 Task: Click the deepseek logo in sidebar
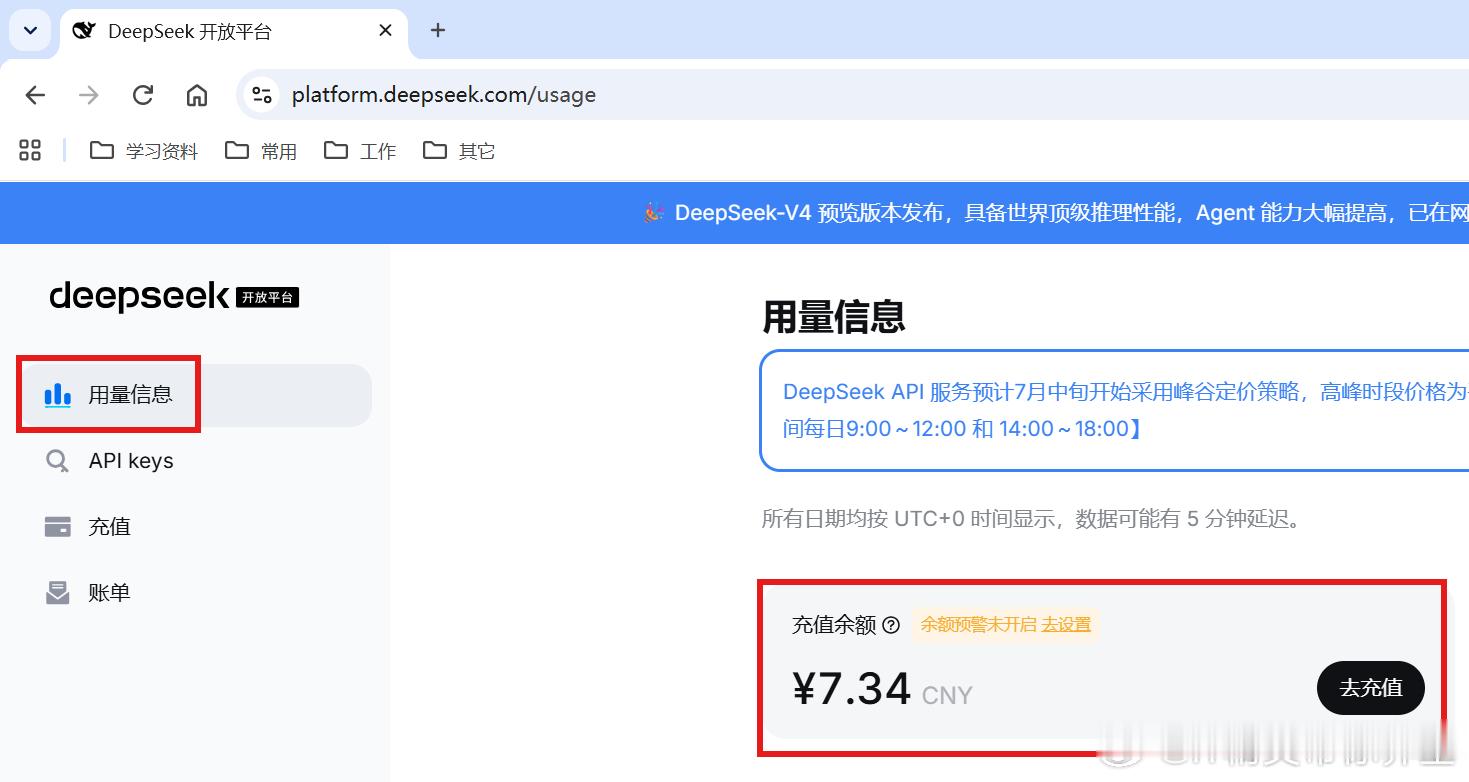(x=139, y=296)
